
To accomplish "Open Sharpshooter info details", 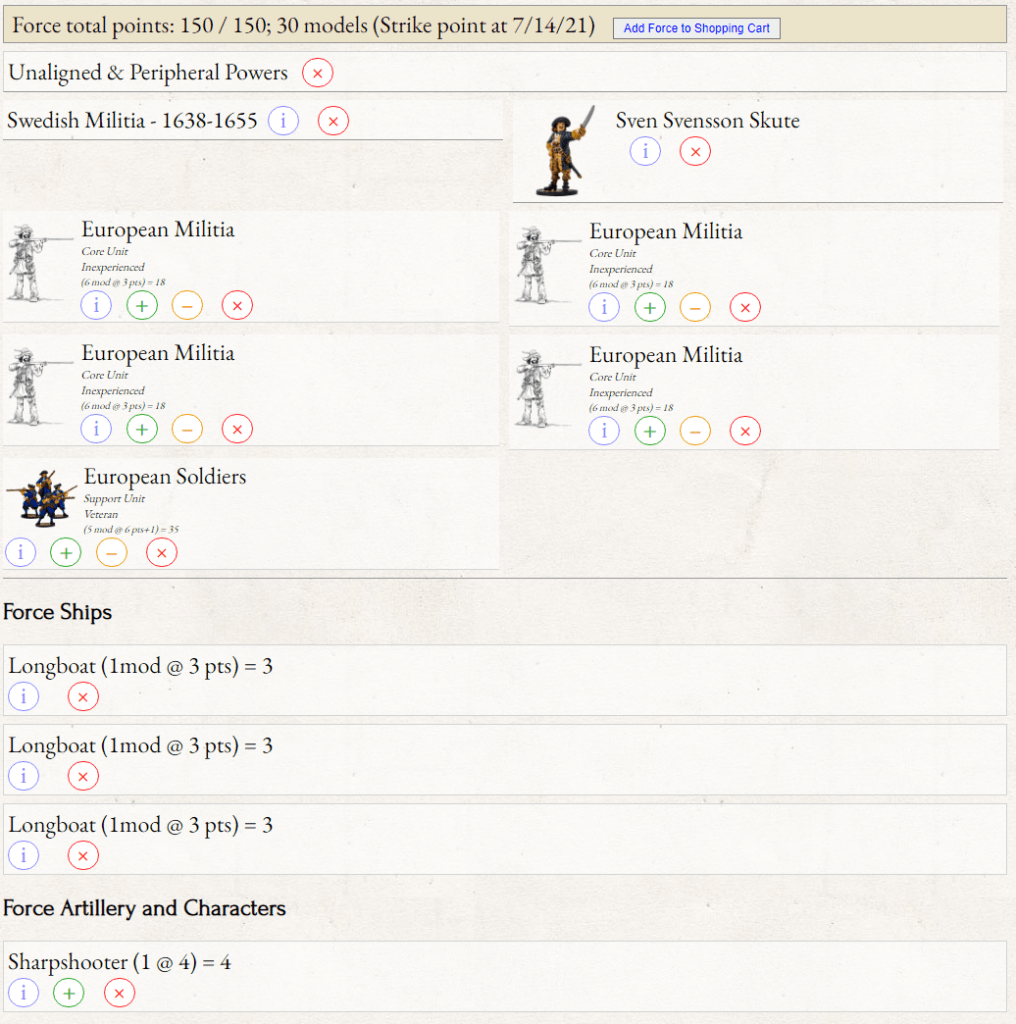I will point(23,993).
